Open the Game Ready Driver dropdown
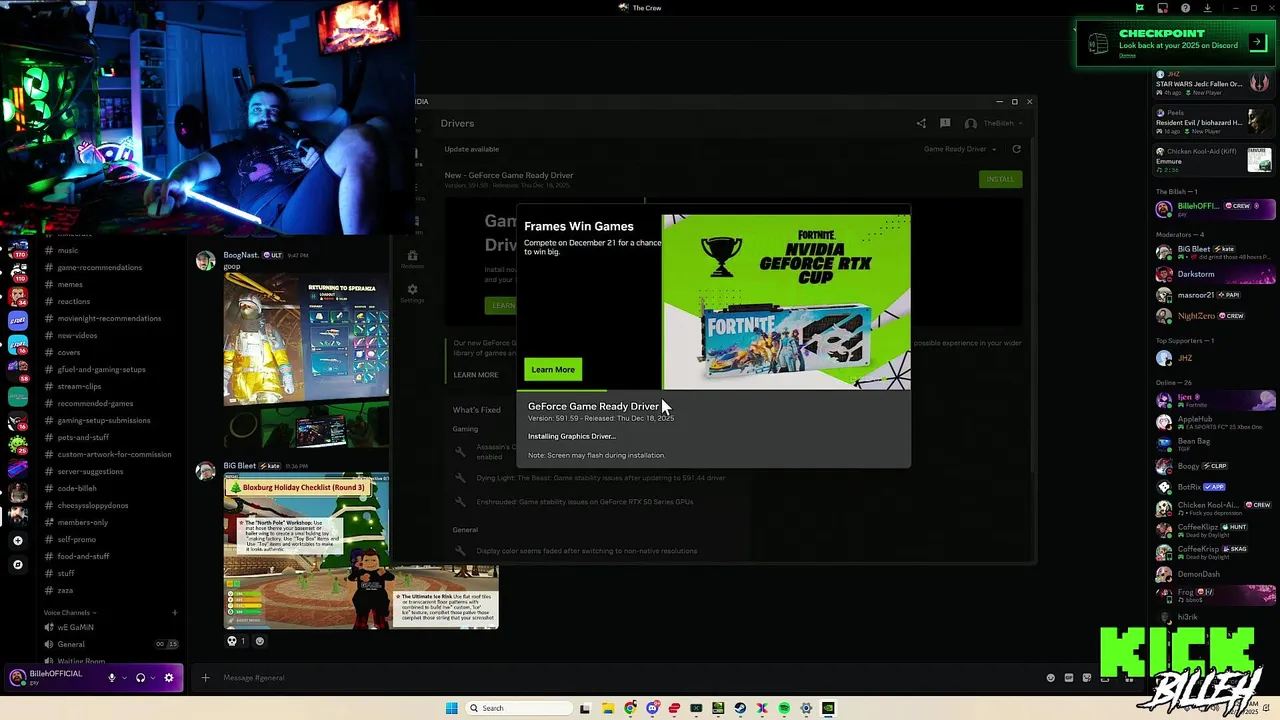 coord(960,149)
